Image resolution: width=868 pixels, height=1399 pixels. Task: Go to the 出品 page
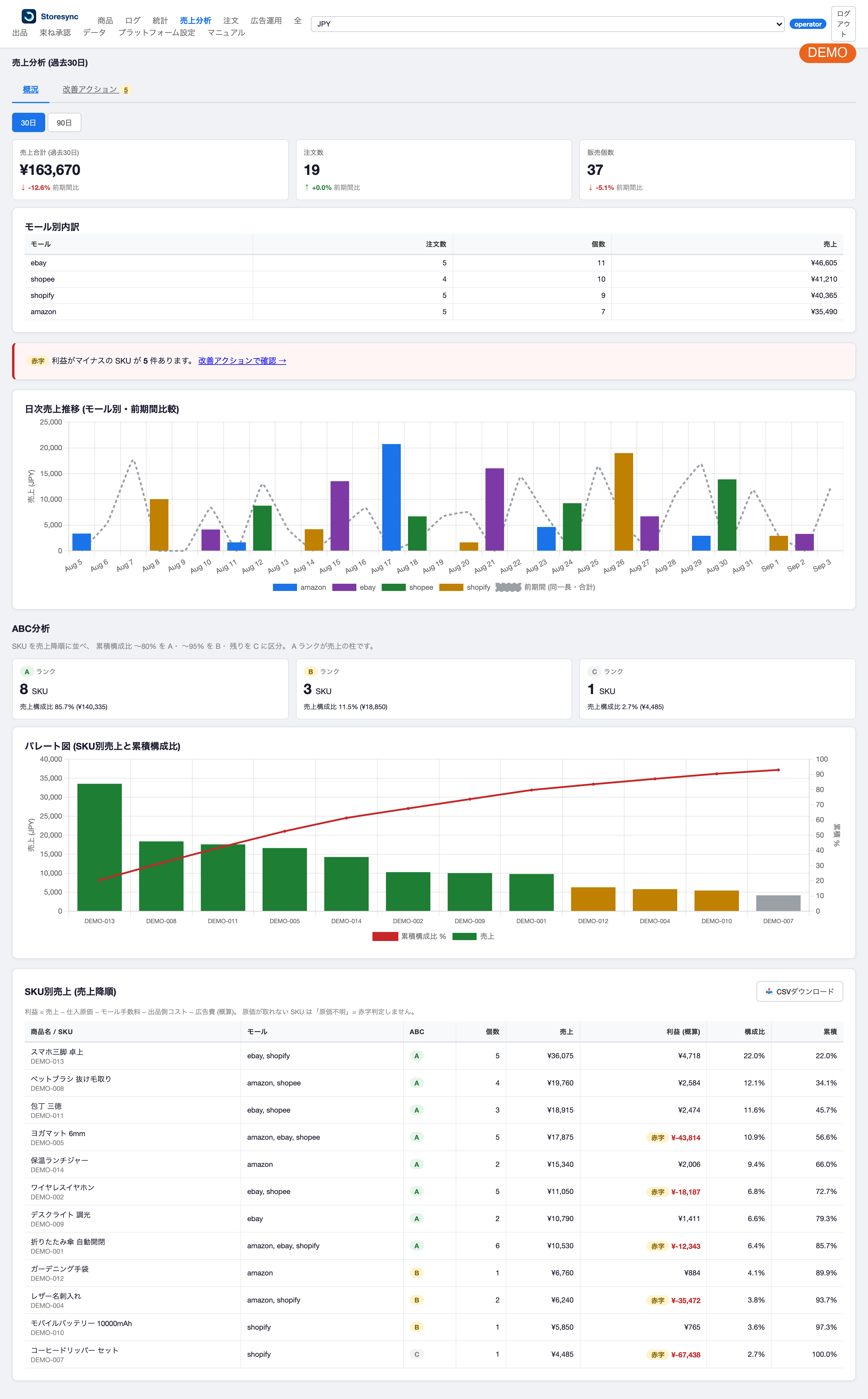coord(20,33)
